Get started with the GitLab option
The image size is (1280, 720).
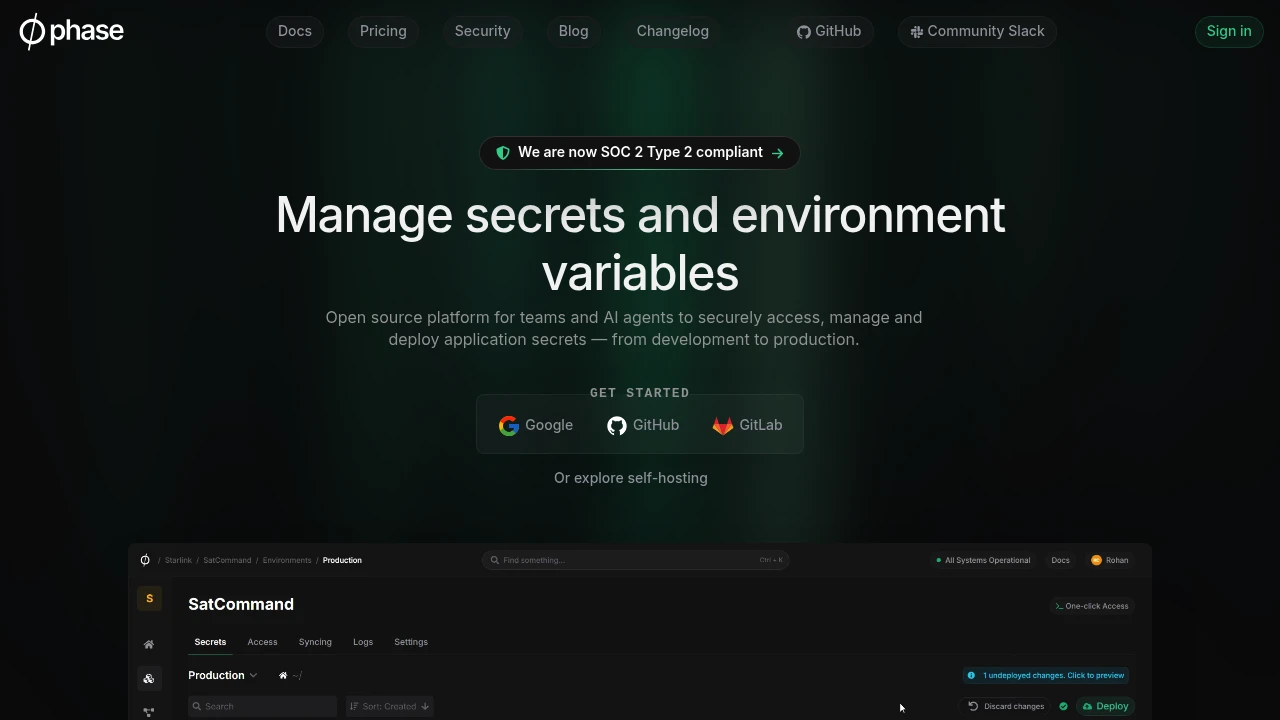(747, 425)
